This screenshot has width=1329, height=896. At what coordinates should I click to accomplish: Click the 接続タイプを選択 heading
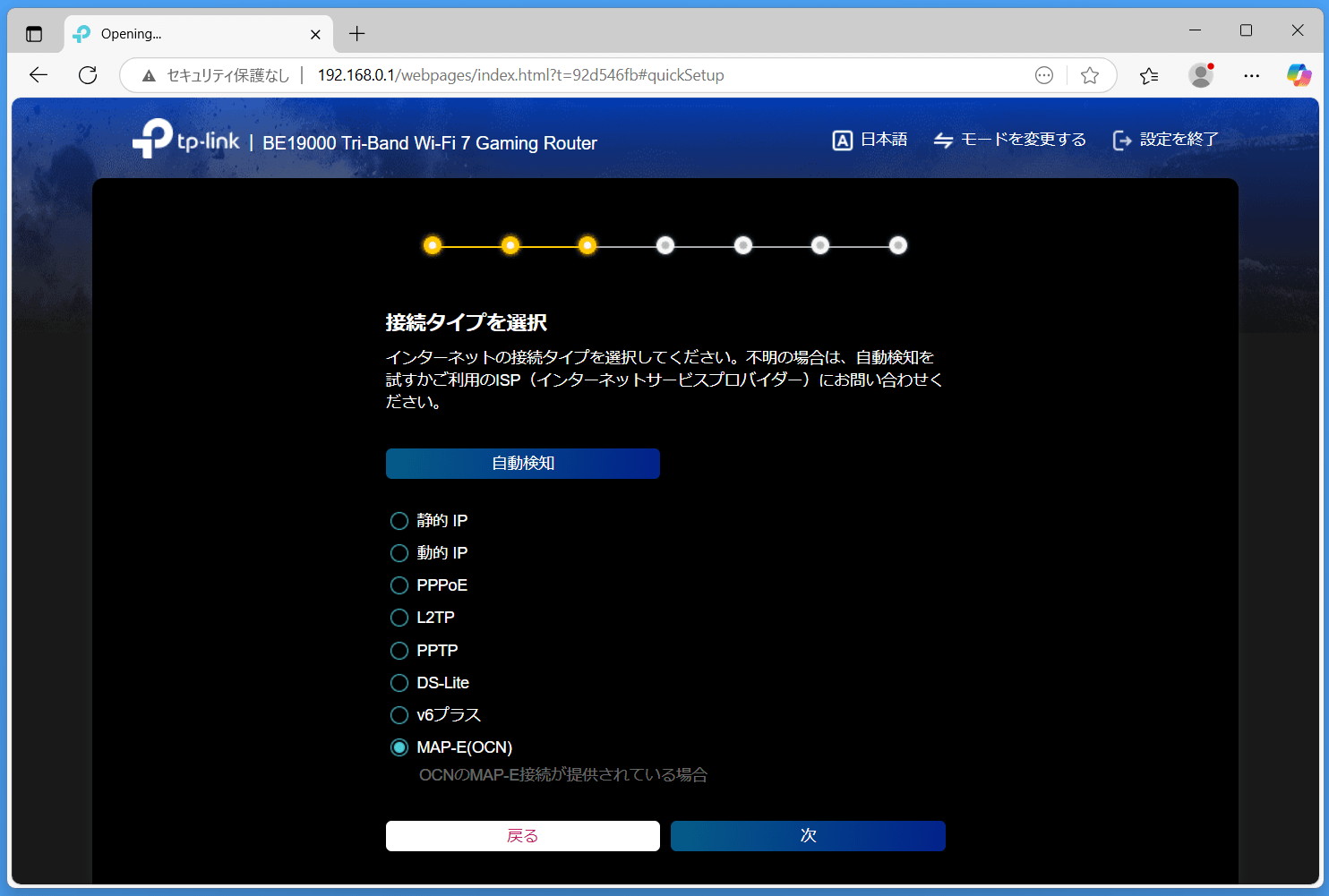coord(467,322)
